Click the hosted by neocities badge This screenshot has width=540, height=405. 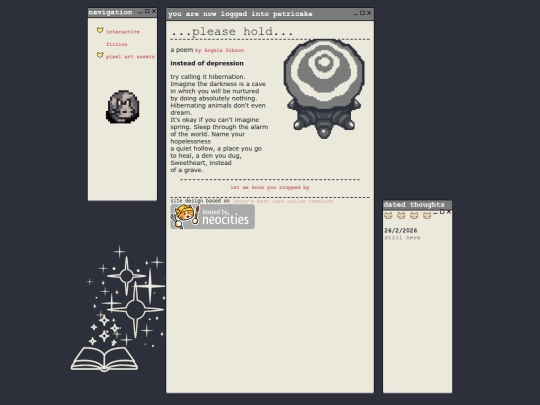coord(212,217)
